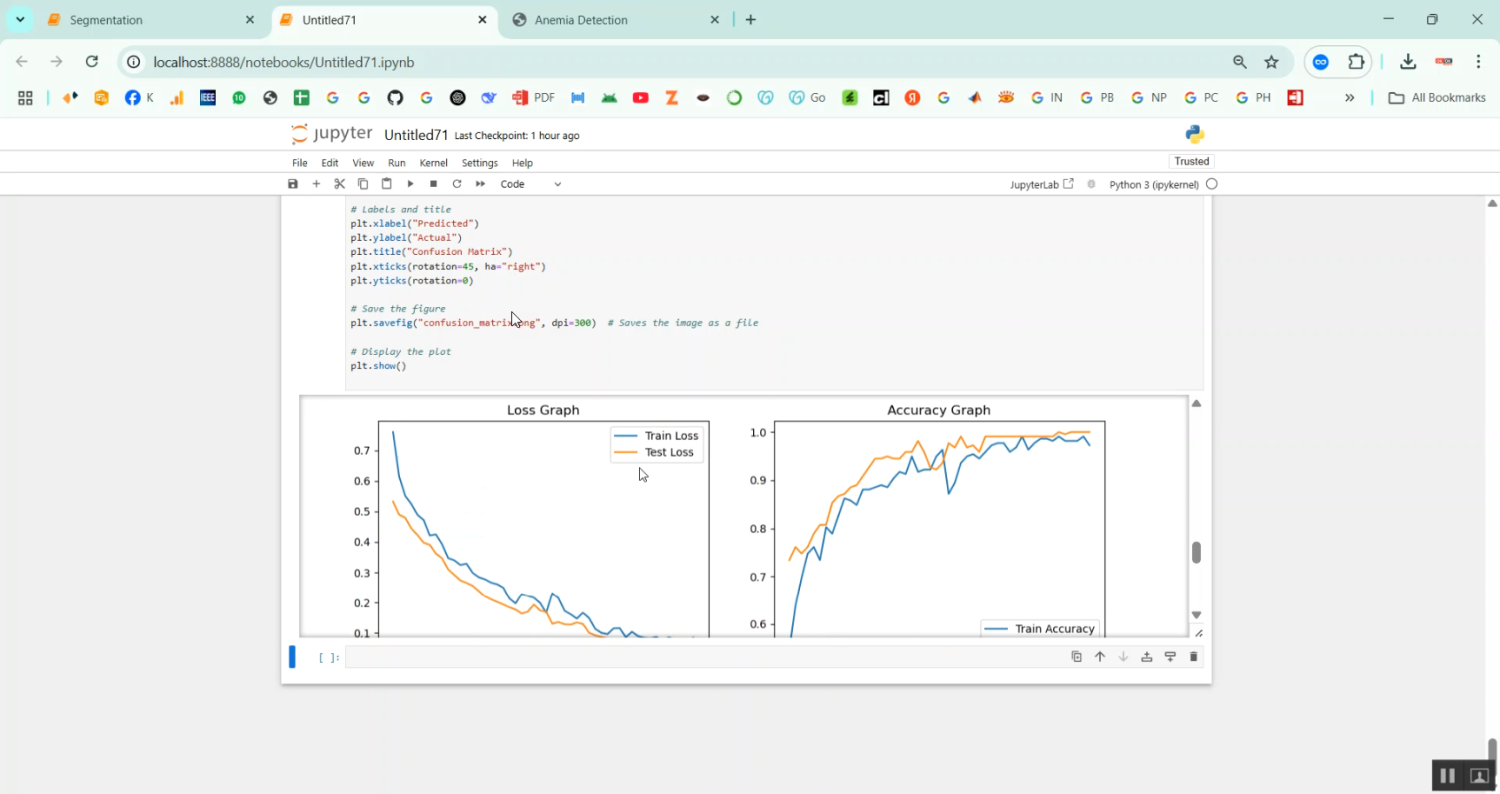Delete the empty cell using trash icon
The image size is (1500, 794).
(x=1193, y=657)
